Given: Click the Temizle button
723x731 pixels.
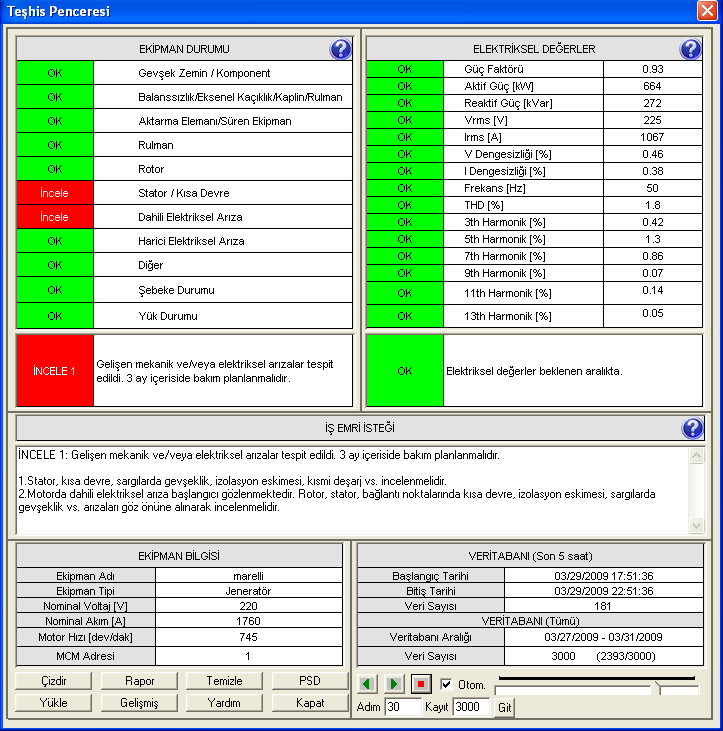Looking at the screenshot, I should 224,681.
